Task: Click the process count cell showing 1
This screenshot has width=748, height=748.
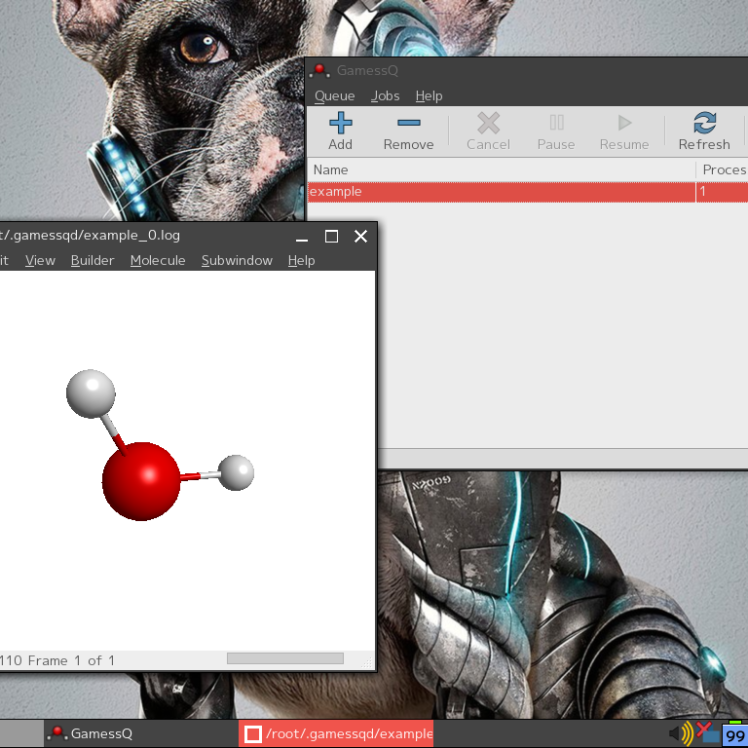Action: 722,192
